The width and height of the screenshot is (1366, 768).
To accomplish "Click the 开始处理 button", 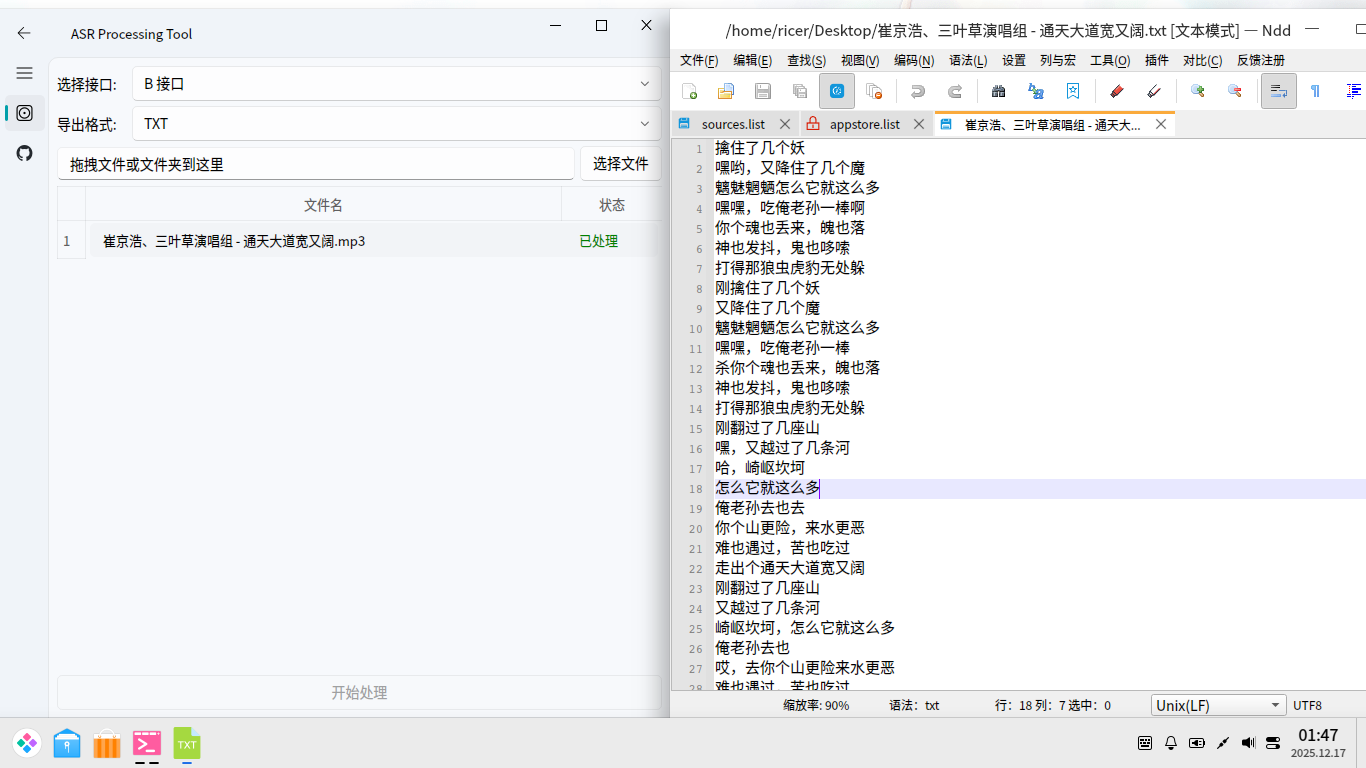I will pos(359,692).
